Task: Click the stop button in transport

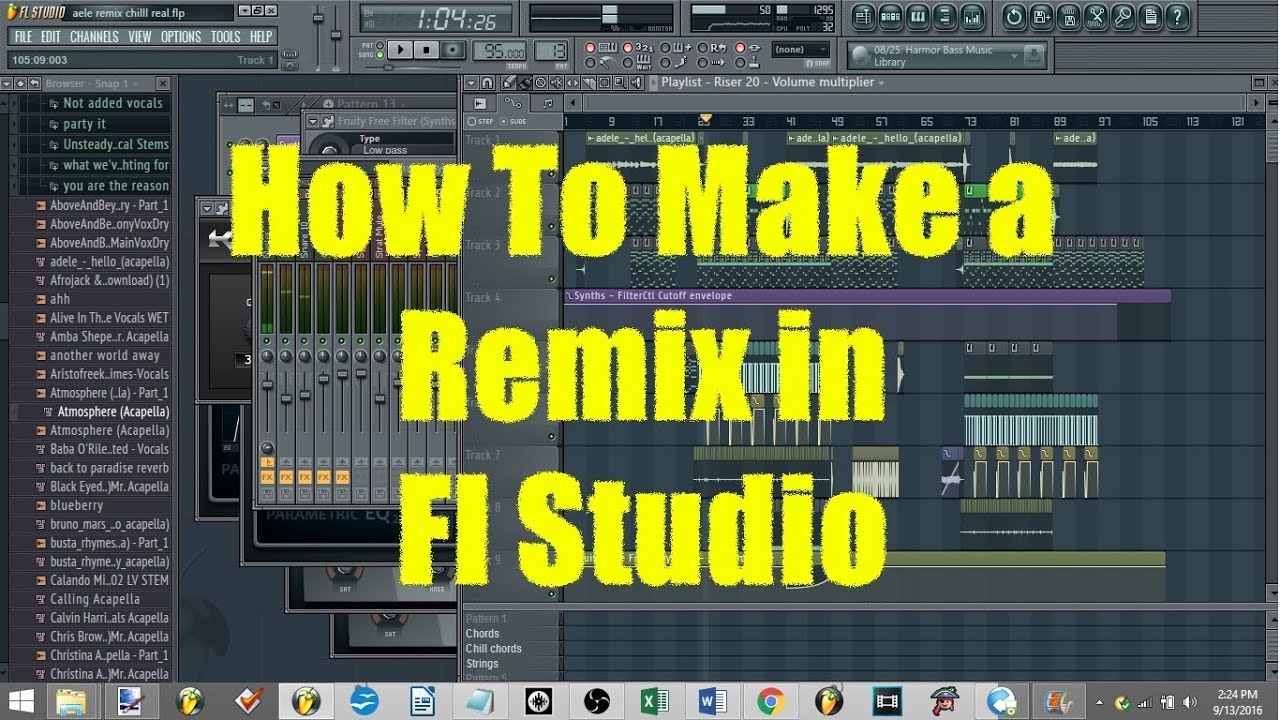Action: (425, 50)
